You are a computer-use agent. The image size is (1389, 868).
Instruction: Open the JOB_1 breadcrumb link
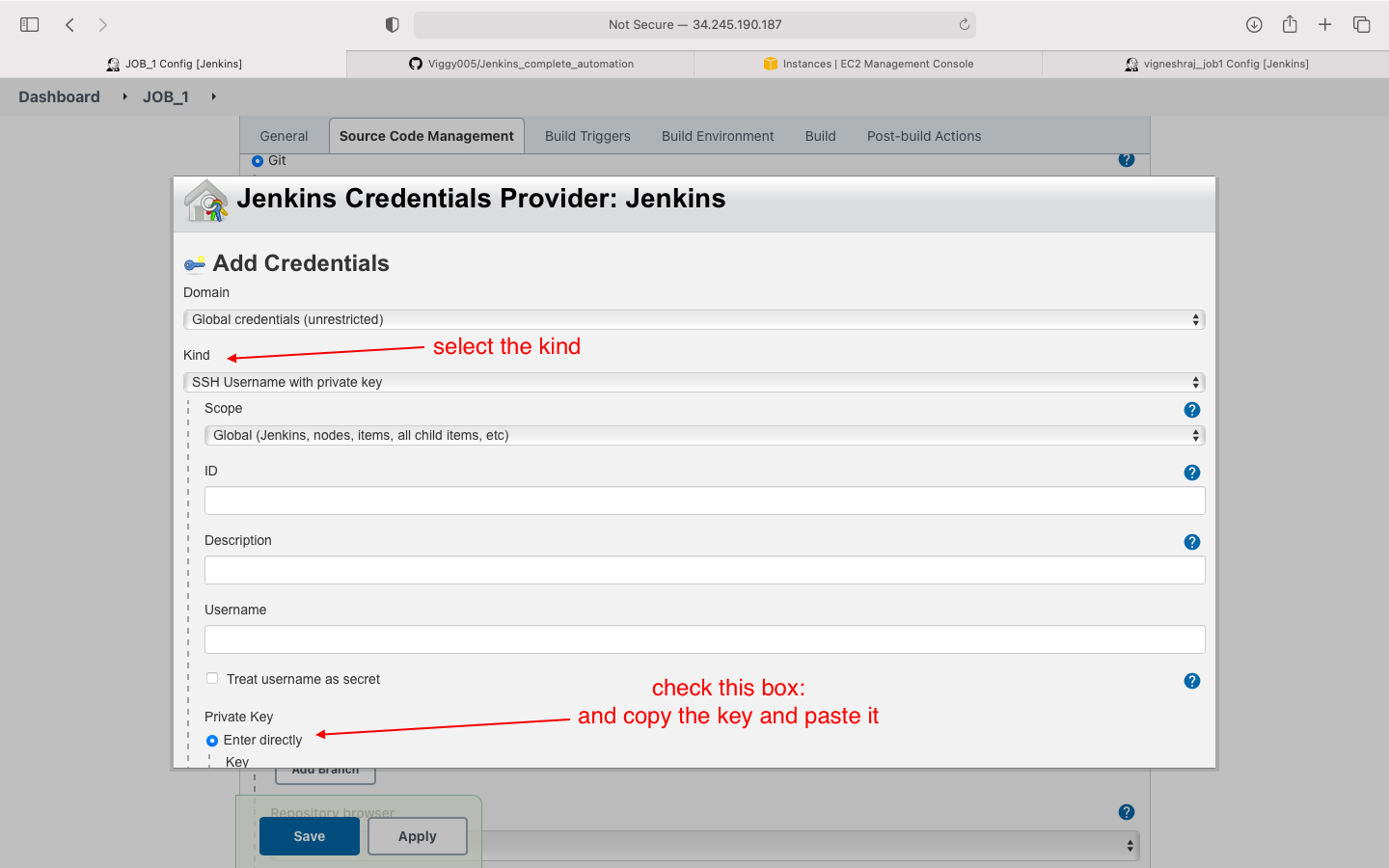pos(166,96)
